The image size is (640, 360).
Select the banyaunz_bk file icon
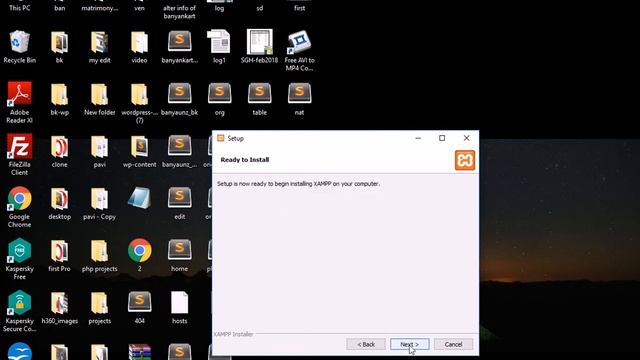click(x=180, y=94)
